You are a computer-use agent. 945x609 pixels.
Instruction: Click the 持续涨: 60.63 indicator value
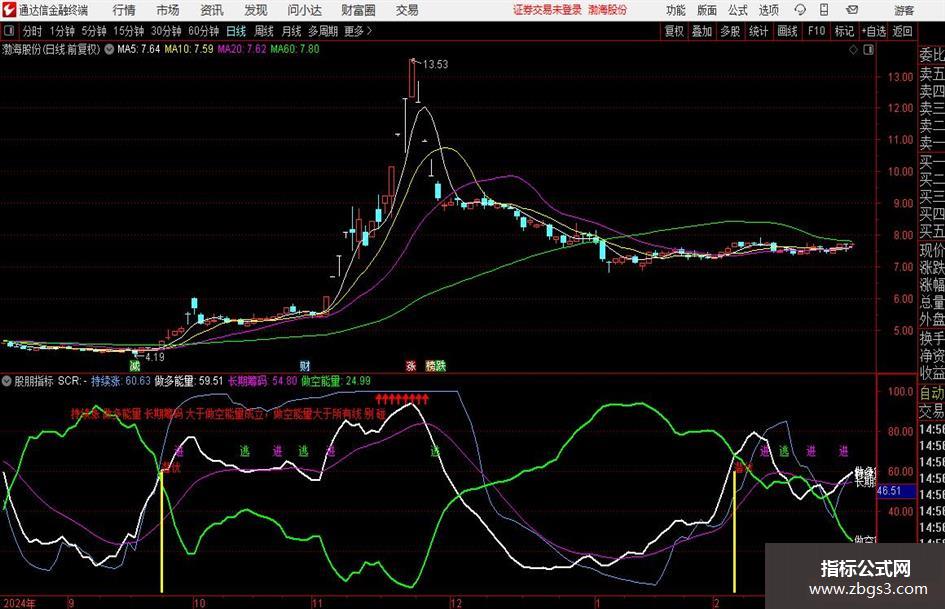click(x=121, y=381)
